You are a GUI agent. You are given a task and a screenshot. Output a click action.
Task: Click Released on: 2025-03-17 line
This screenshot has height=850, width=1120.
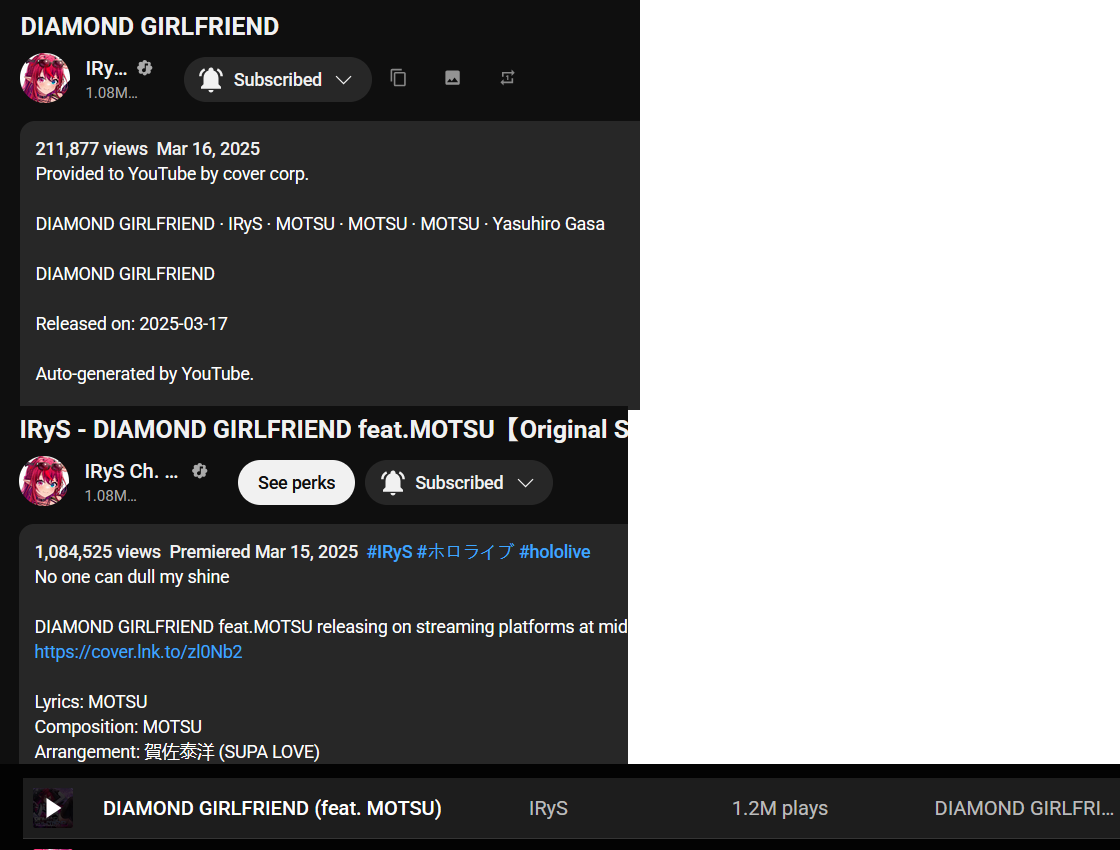tap(131, 324)
